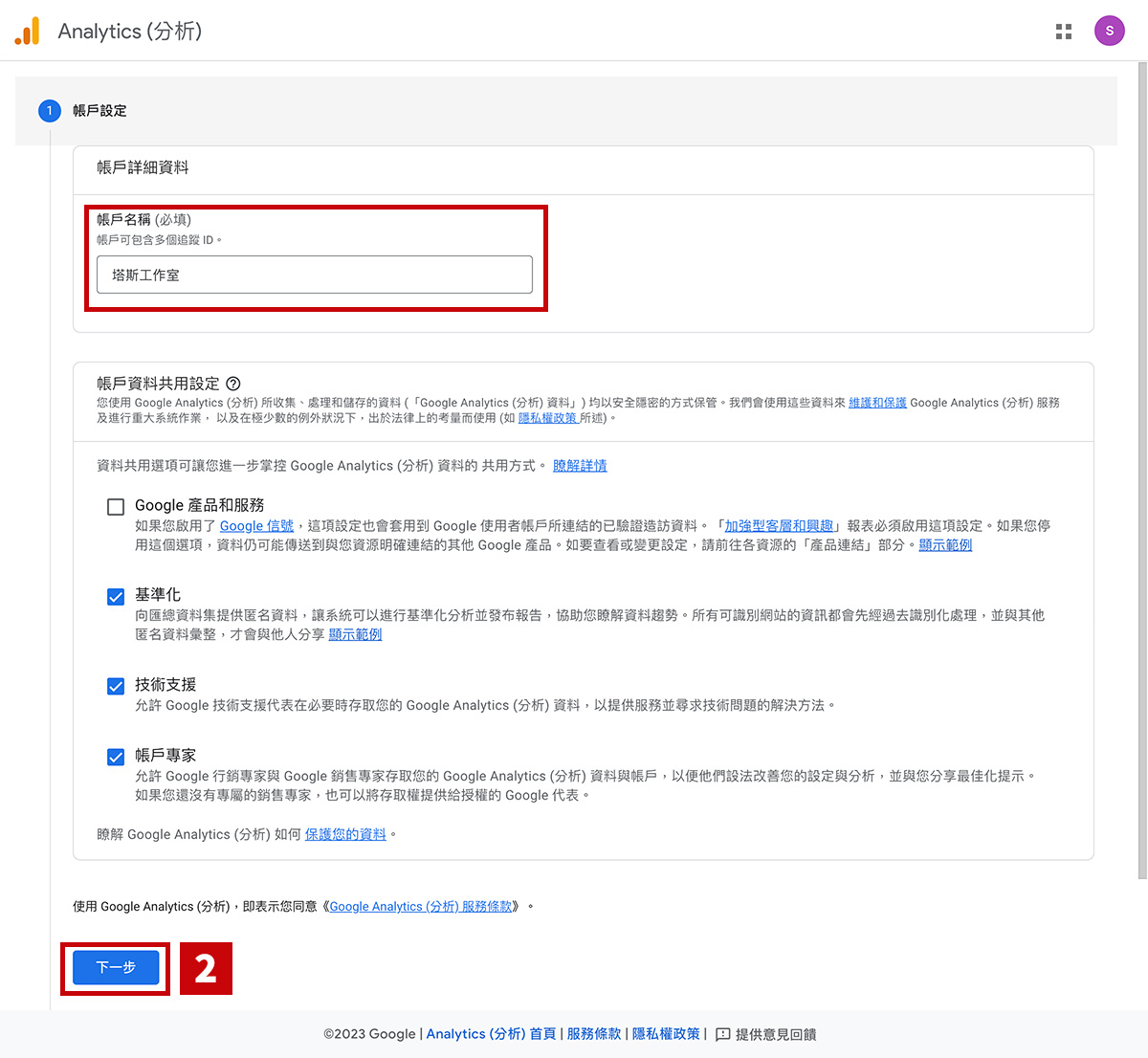Click the 帳戶名稱 input field
The image size is (1148, 1058).
[x=314, y=275]
